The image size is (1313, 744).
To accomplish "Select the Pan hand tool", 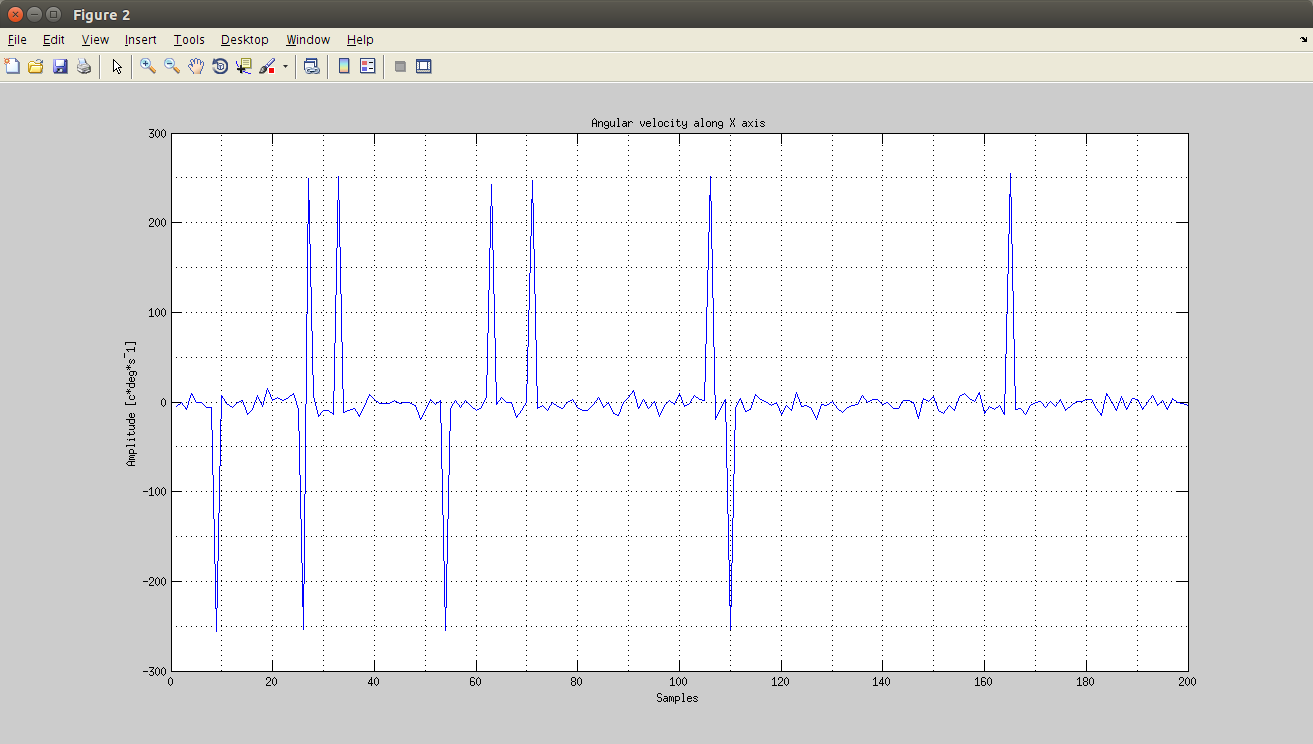I will (x=196, y=67).
